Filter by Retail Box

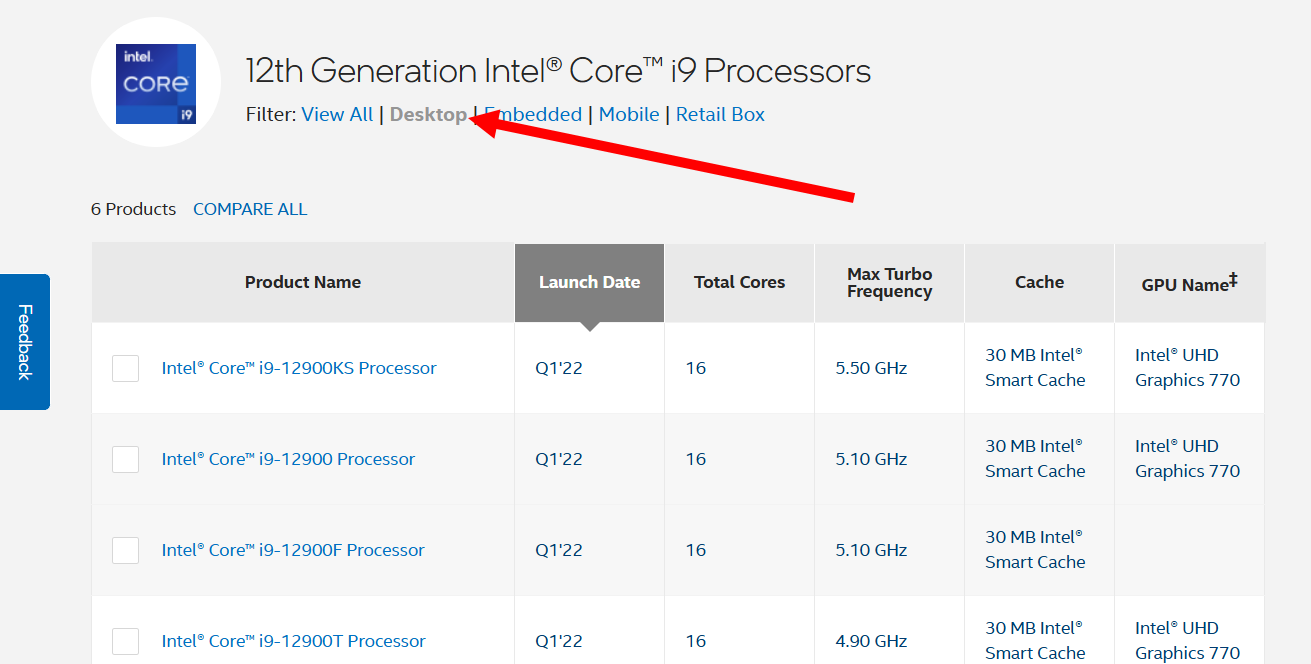tap(720, 114)
